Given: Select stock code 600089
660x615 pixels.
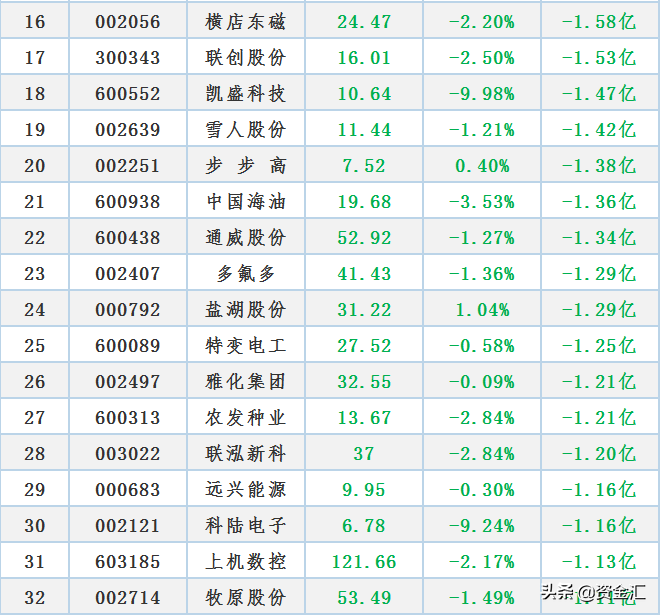Looking at the screenshot, I should pos(128,346).
